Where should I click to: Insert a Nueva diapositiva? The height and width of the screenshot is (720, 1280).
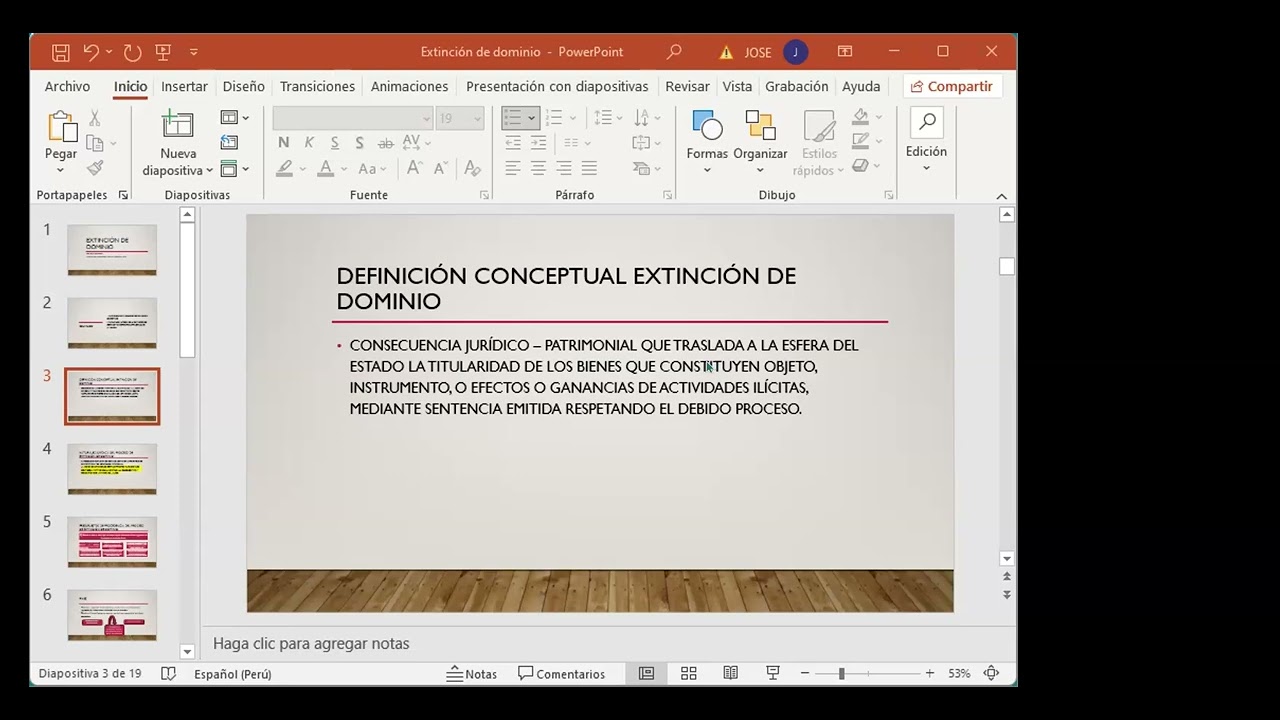point(178,143)
